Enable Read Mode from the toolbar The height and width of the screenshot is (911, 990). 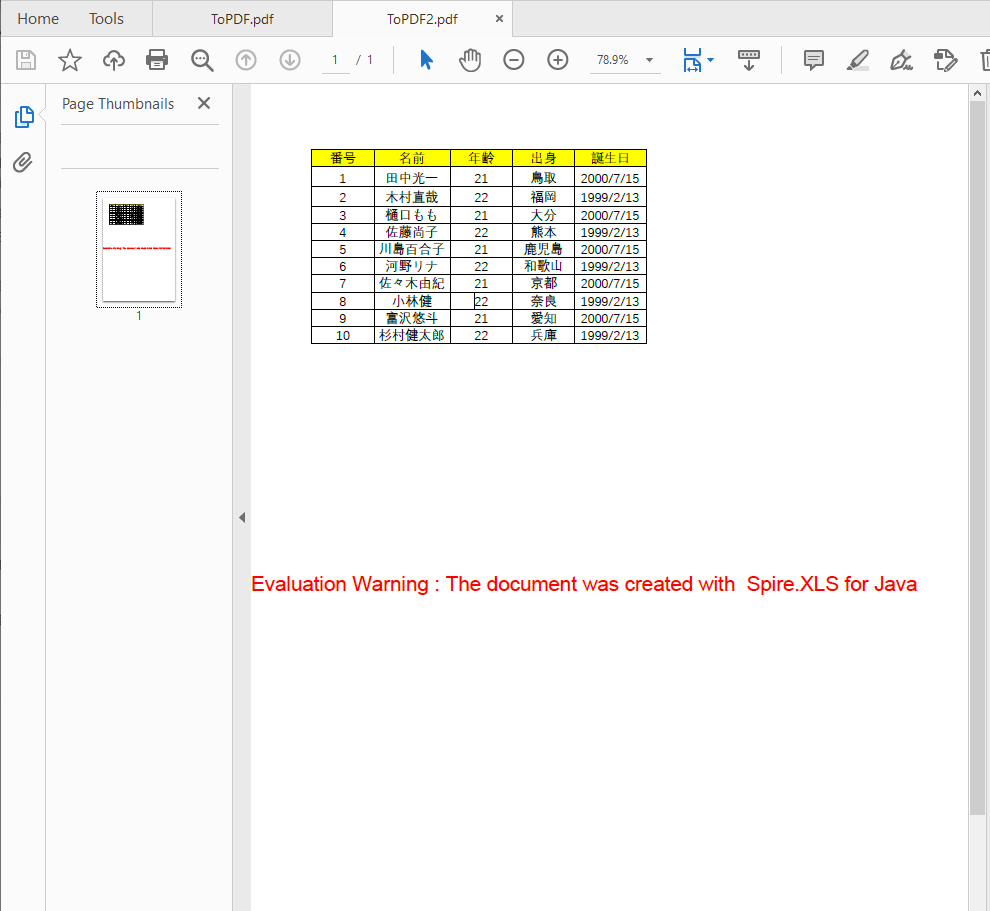coord(748,60)
